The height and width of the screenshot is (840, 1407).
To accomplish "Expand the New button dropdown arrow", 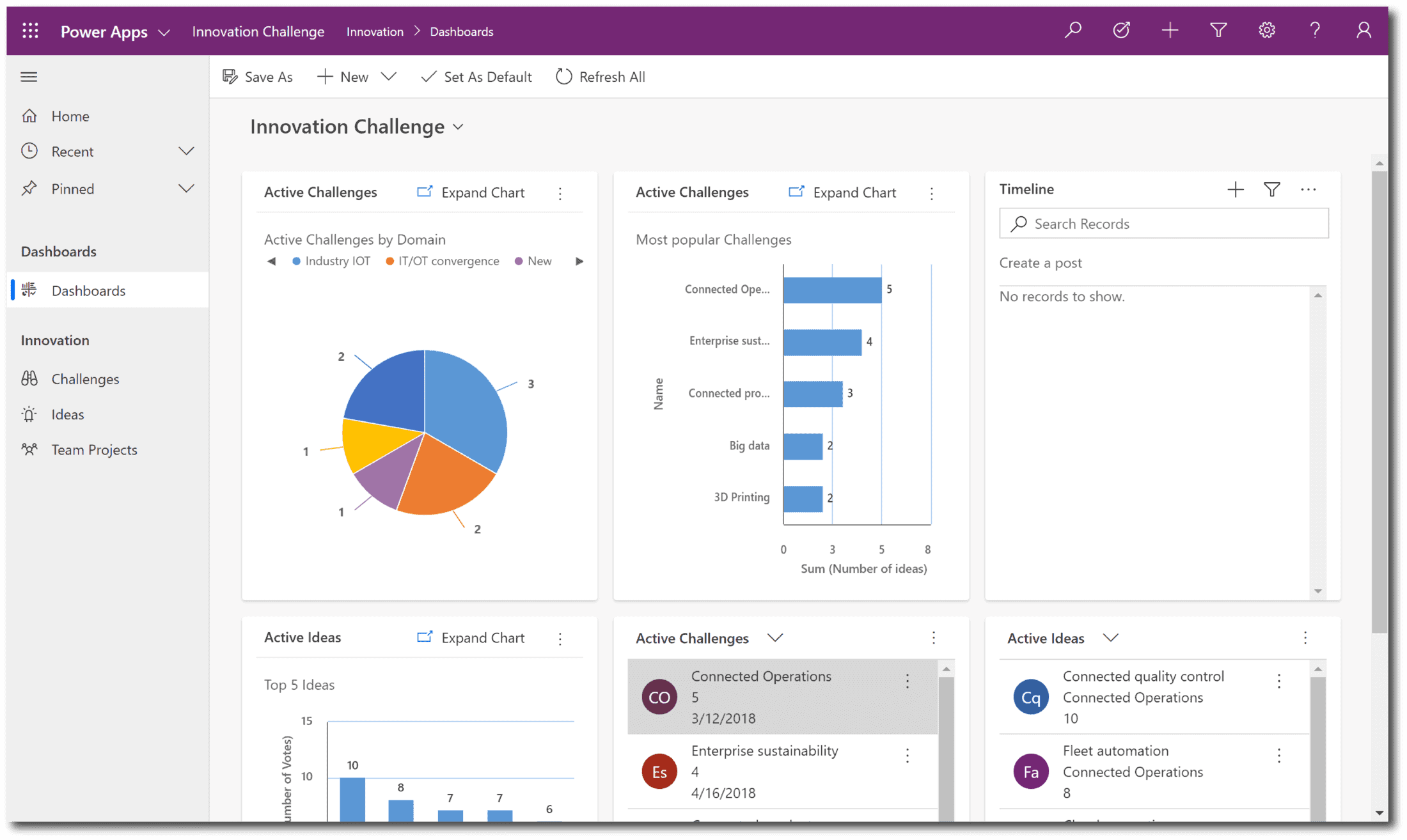I will pyautogui.click(x=389, y=77).
